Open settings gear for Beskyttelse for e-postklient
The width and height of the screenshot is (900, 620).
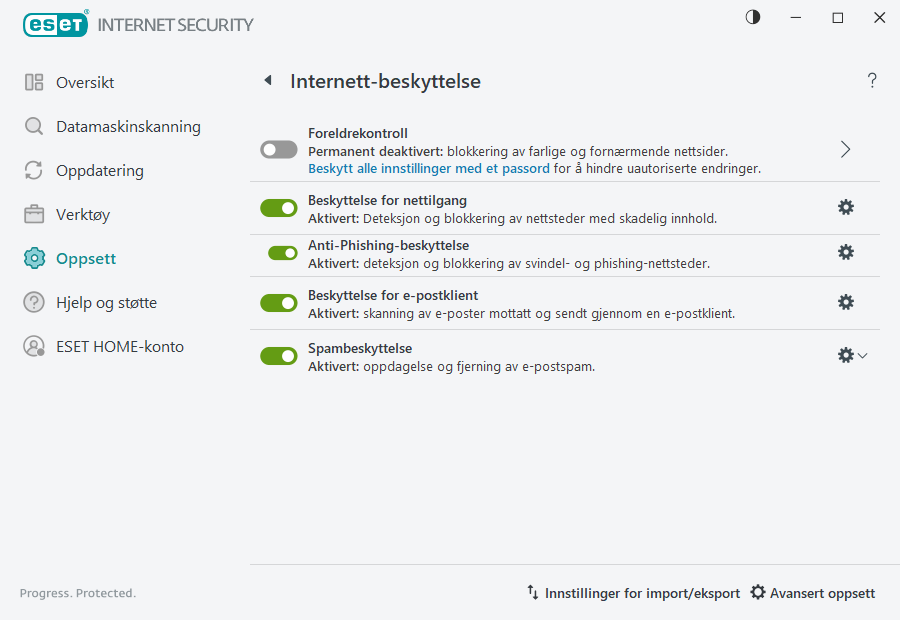(x=846, y=301)
